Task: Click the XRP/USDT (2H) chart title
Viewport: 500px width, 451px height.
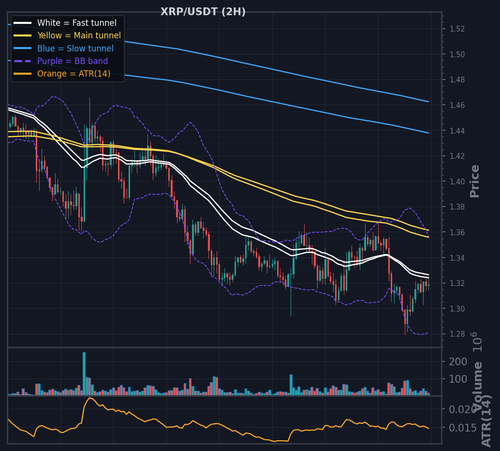Action: [203, 12]
